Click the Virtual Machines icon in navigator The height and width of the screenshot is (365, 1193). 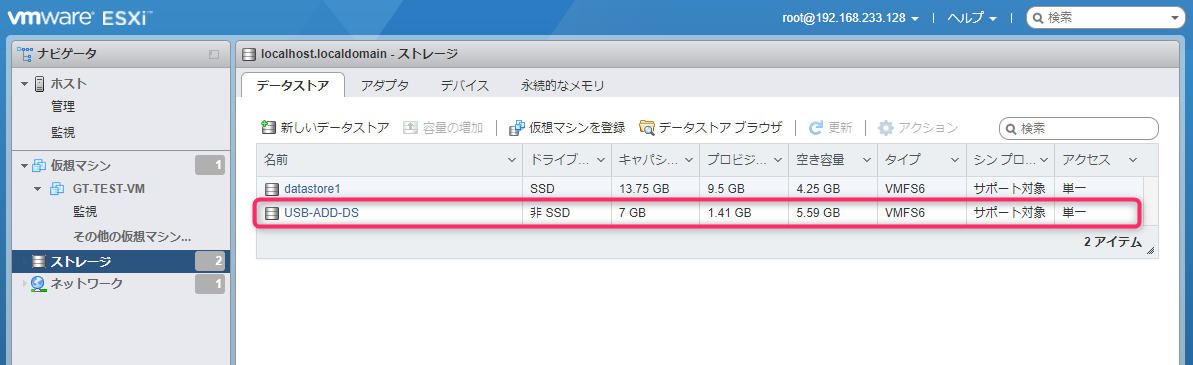pyautogui.click(x=39, y=166)
